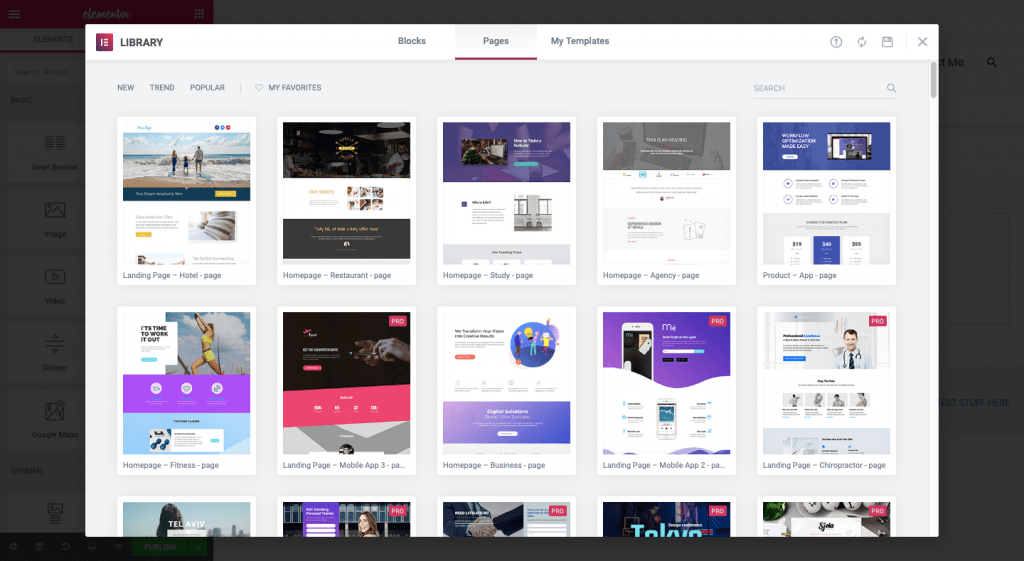Select the Video widget icon
This screenshot has height=561, width=1024.
[55, 277]
